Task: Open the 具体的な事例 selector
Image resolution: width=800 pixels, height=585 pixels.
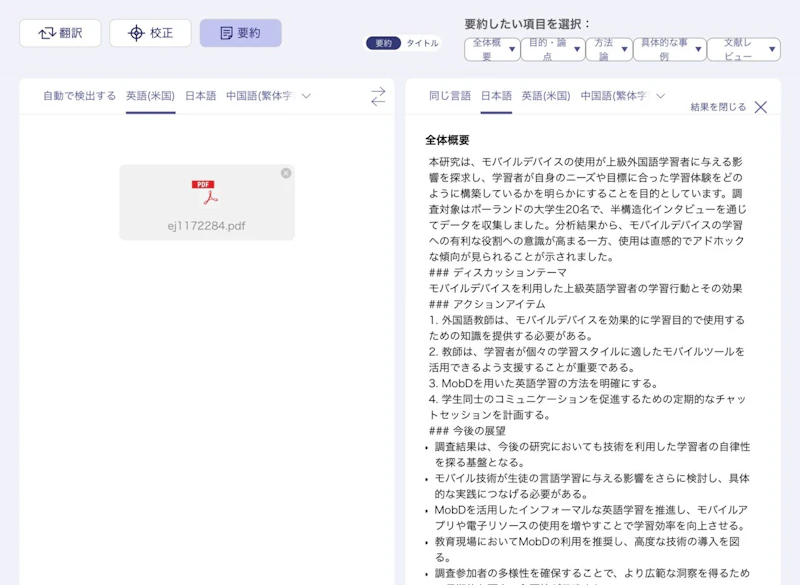Action: click(668, 48)
